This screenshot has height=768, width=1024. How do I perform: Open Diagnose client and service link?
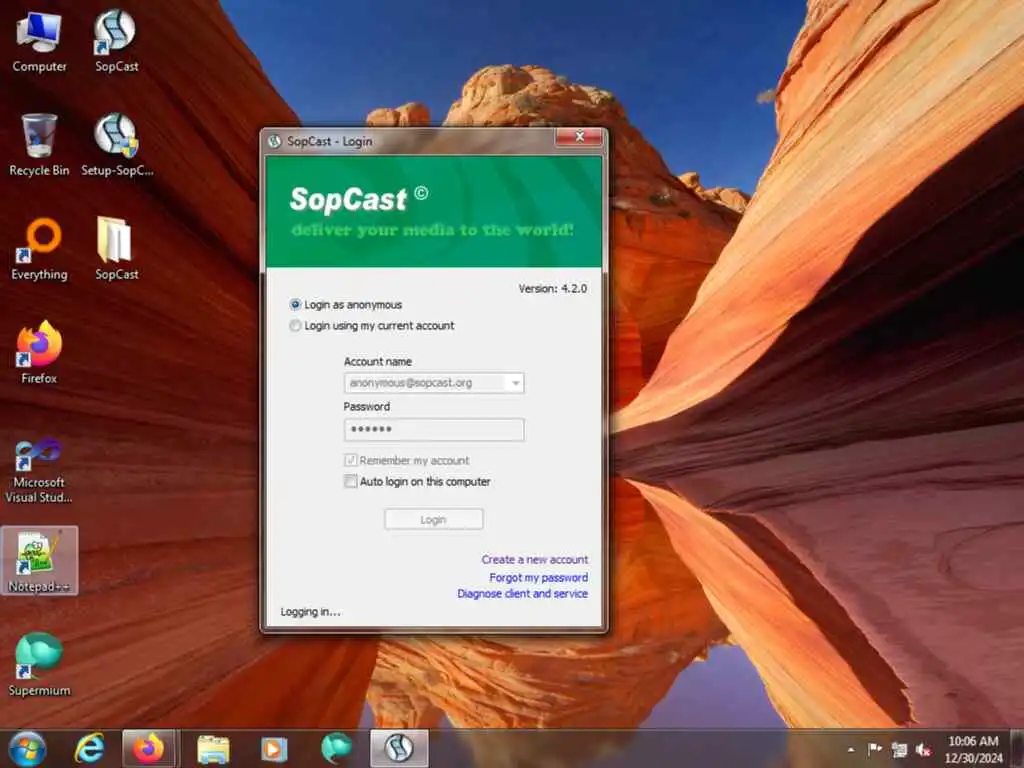click(522, 594)
